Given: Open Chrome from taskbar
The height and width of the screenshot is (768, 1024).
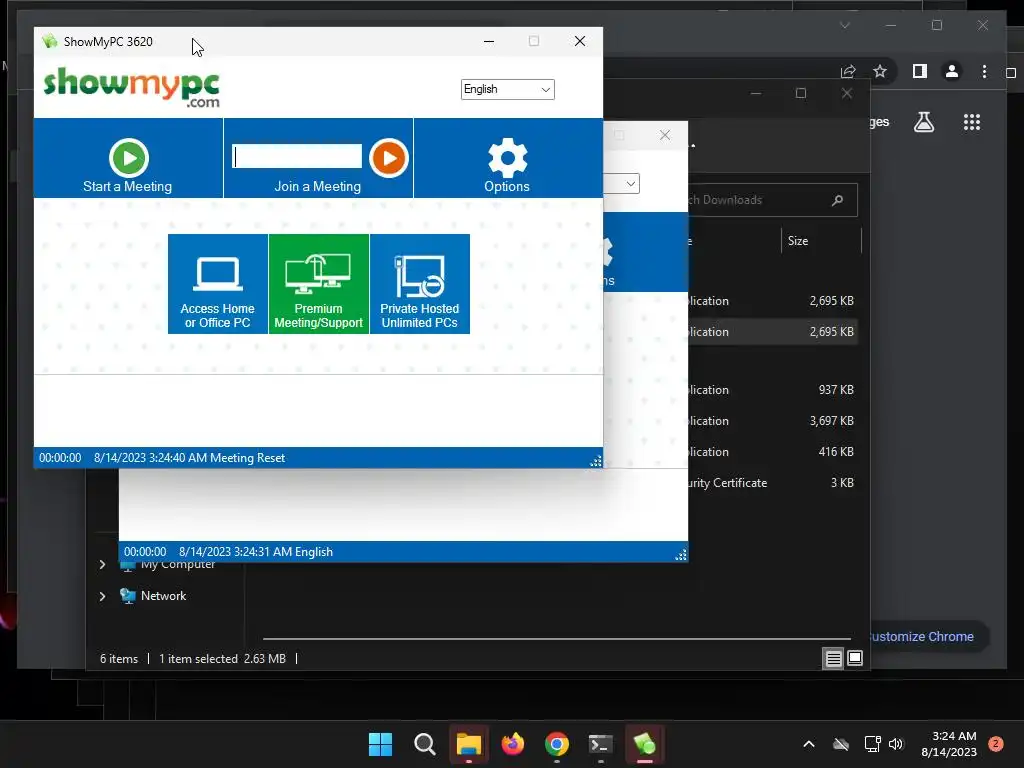Looking at the screenshot, I should click(556, 744).
